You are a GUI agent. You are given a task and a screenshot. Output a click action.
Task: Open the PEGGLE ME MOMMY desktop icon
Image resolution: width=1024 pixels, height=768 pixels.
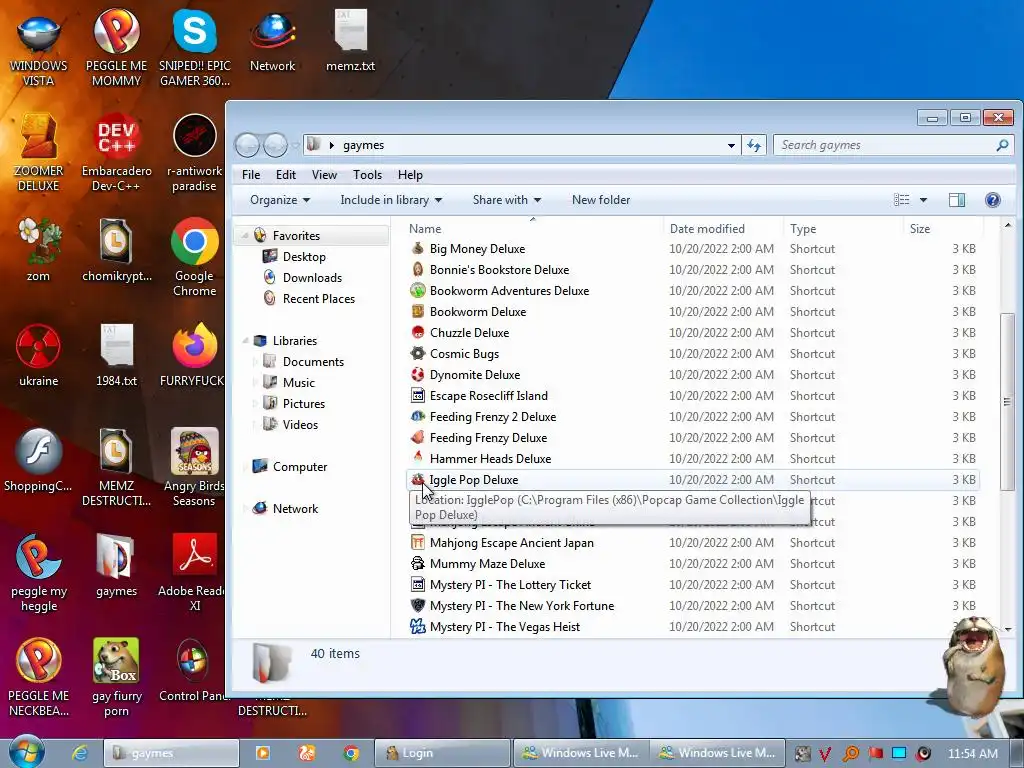[x=116, y=47]
